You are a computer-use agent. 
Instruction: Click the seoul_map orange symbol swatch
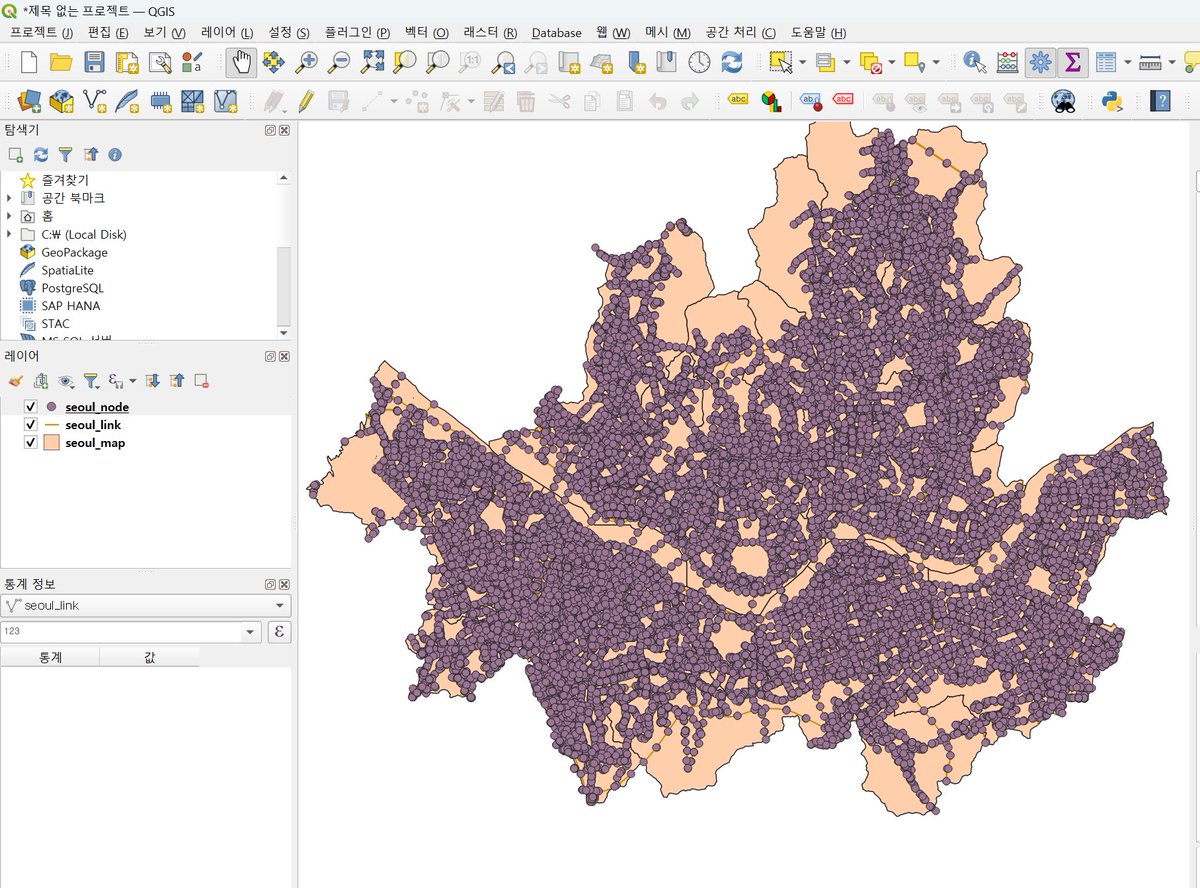point(52,443)
